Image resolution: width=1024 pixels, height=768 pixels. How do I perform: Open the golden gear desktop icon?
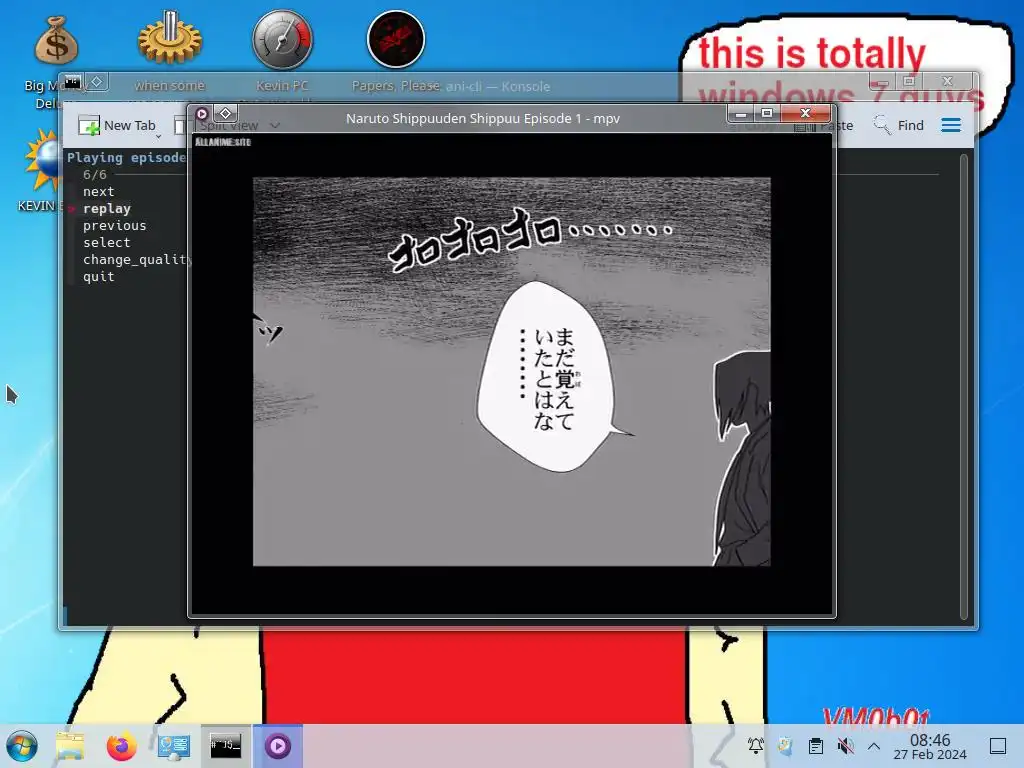click(170, 38)
